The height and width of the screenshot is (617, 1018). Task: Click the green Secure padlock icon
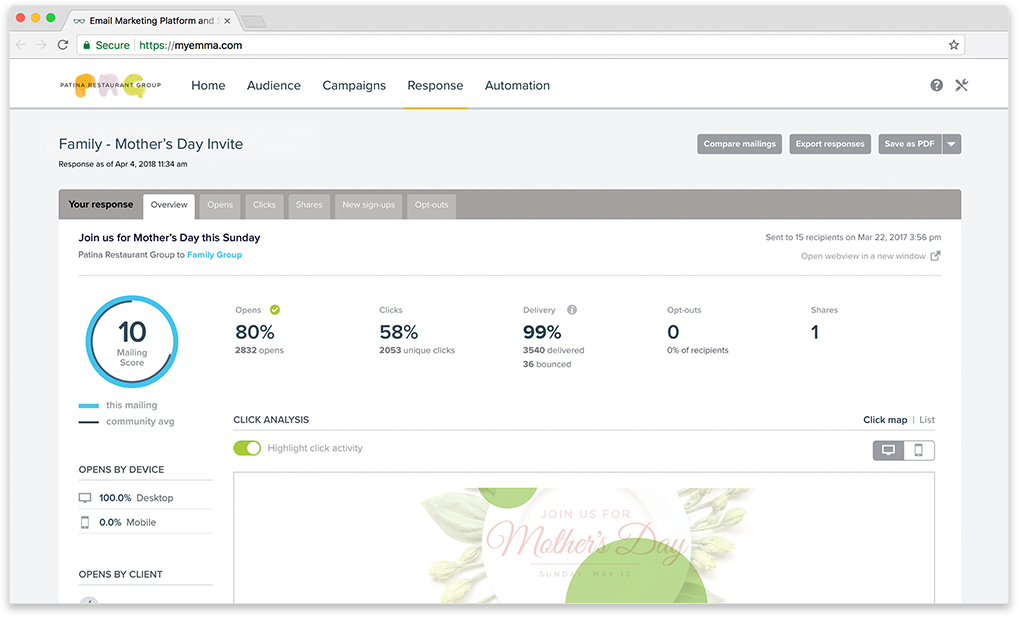tap(86, 45)
